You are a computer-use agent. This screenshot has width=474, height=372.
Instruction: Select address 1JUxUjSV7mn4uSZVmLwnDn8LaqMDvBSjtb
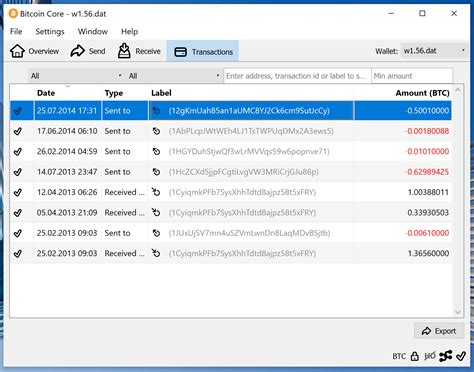coord(249,233)
